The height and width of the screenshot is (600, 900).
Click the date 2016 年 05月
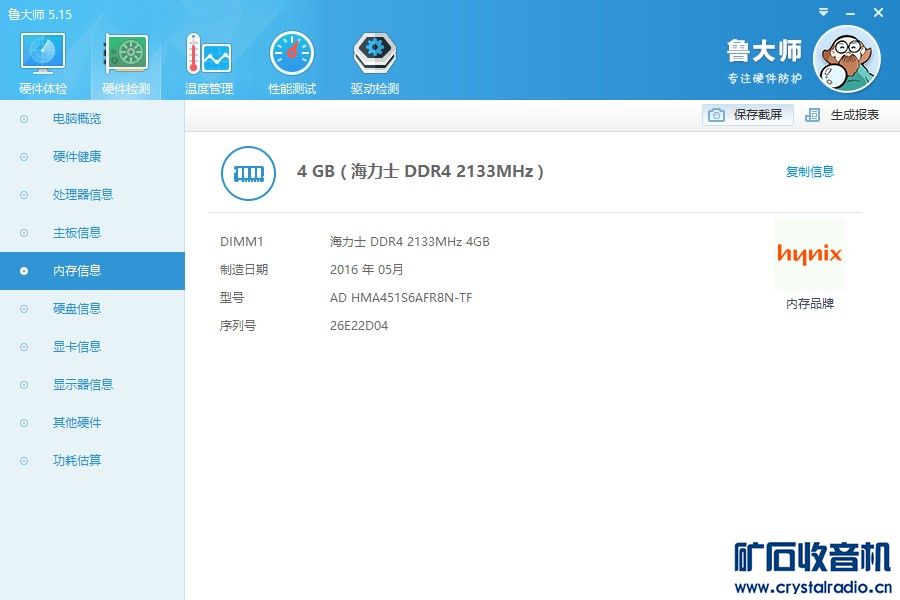tap(367, 269)
